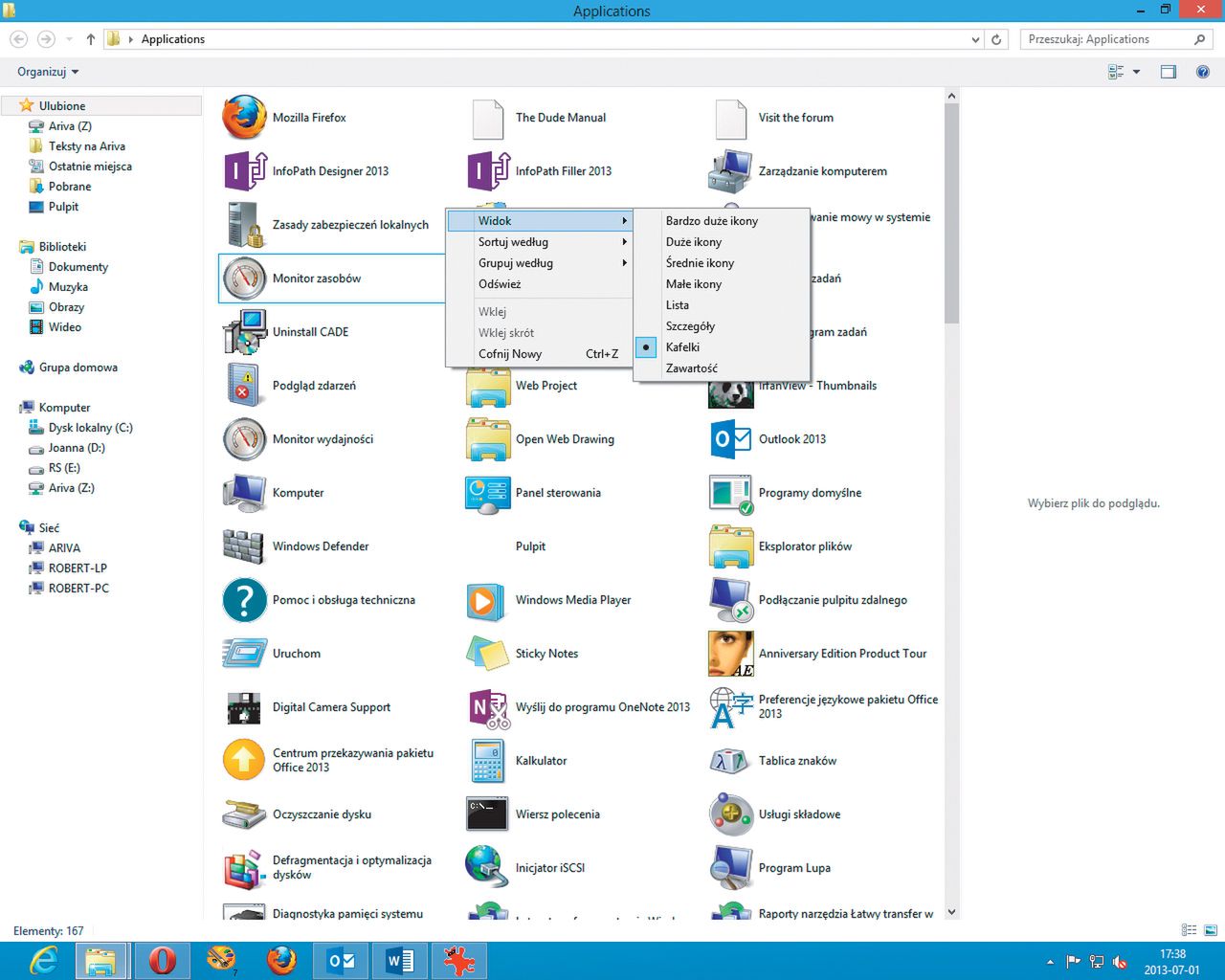This screenshot has height=980, width=1225.
Task: Open Wiersz polecenia command prompt icon
Action: (487, 814)
